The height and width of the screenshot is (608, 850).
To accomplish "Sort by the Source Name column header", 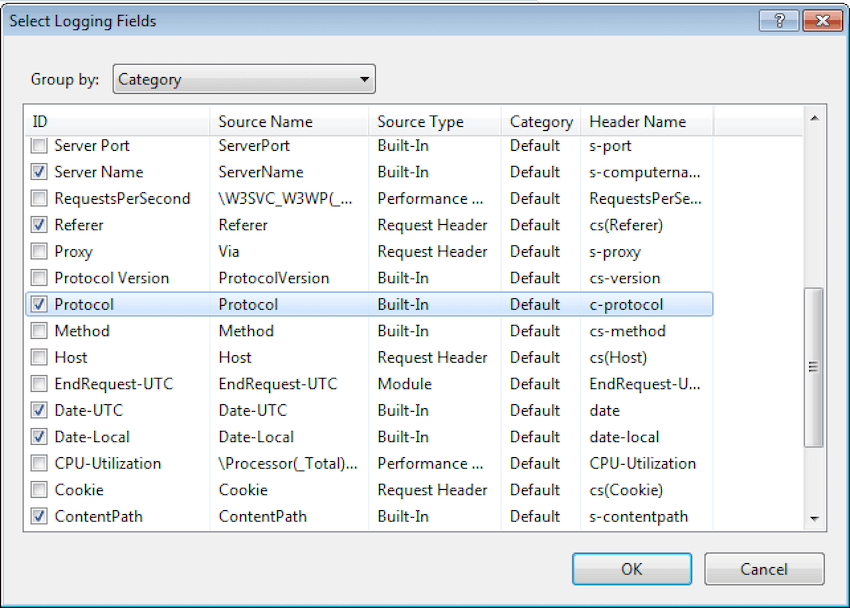I will coord(289,121).
